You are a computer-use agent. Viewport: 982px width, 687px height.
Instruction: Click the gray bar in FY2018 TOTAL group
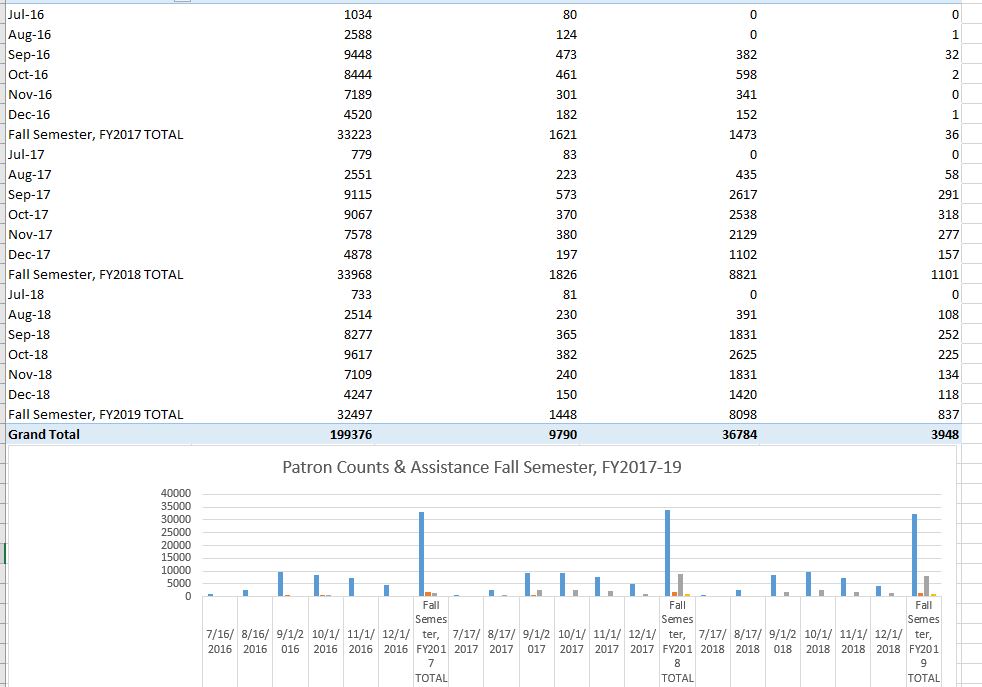coord(681,586)
